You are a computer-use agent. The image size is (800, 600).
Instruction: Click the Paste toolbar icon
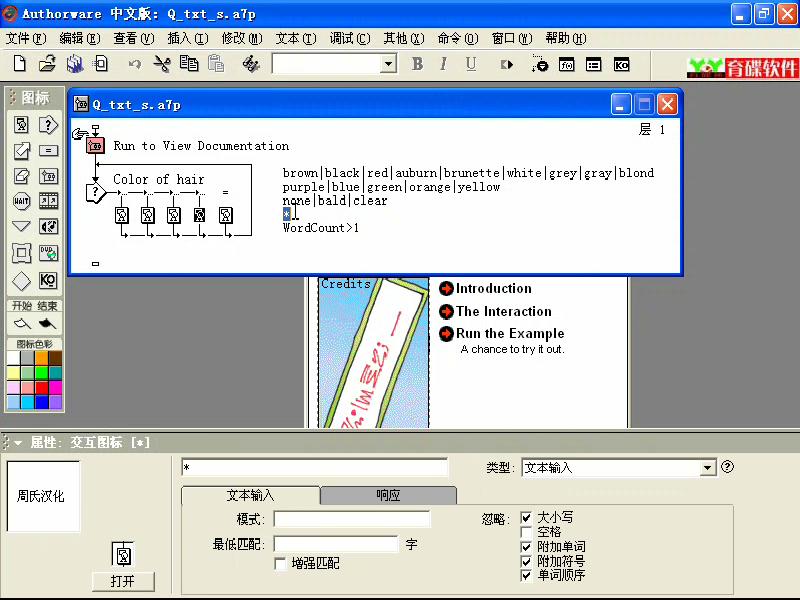point(216,64)
